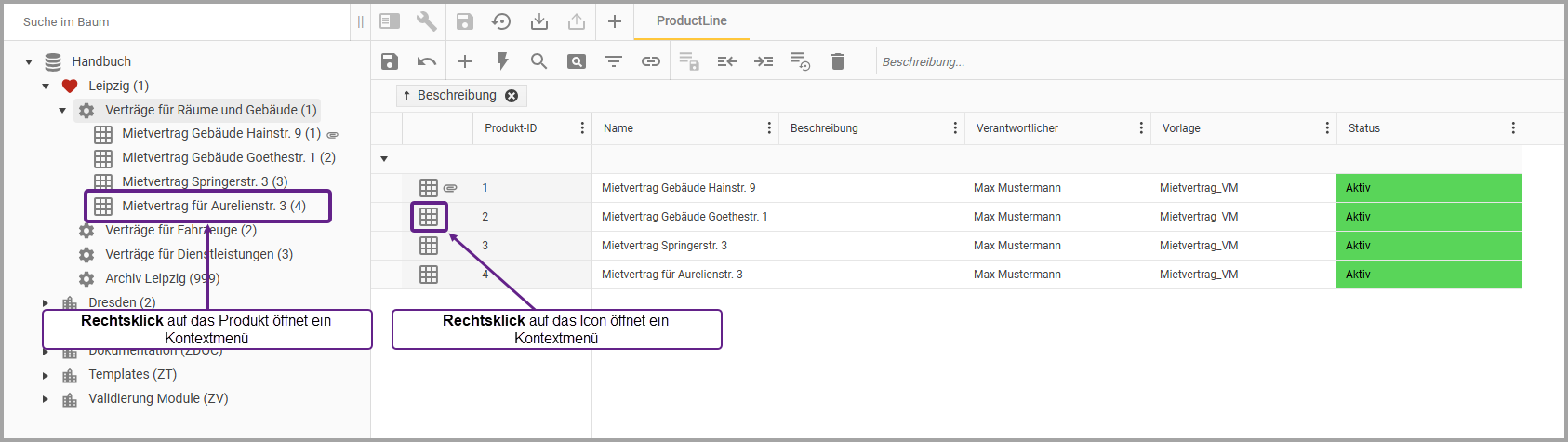Click the chain link icon
The height and width of the screenshot is (442, 1568).
pyautogui.click(x=651, y=61)
